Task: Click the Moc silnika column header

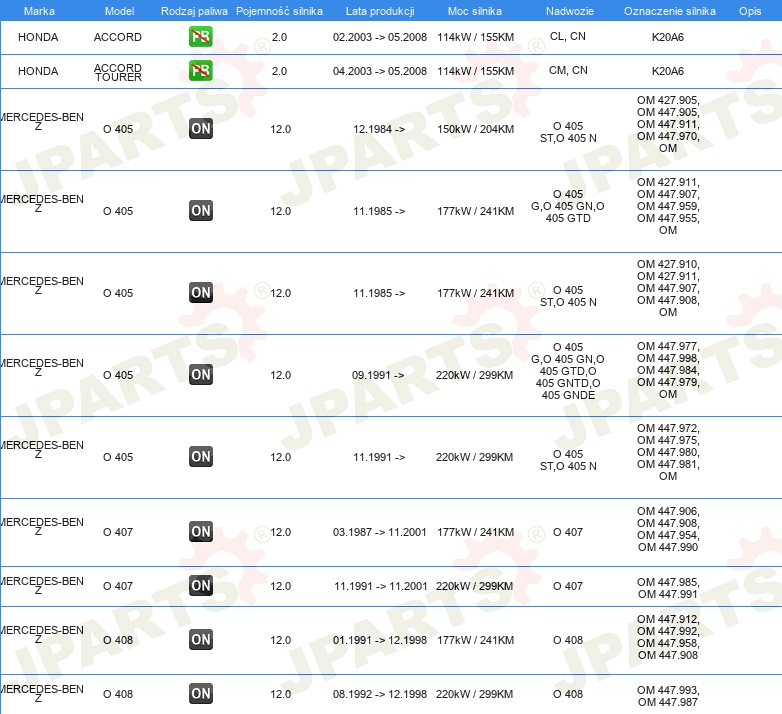Action: [475, 11]
